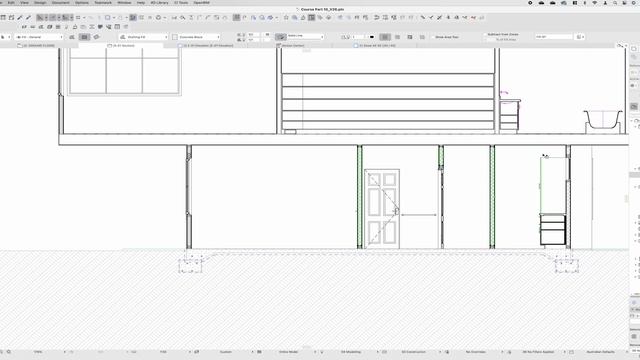This screenshot has width=640, height=360.
Task: Click the highlighted grid icon in main toolbar
Action: 236,18
